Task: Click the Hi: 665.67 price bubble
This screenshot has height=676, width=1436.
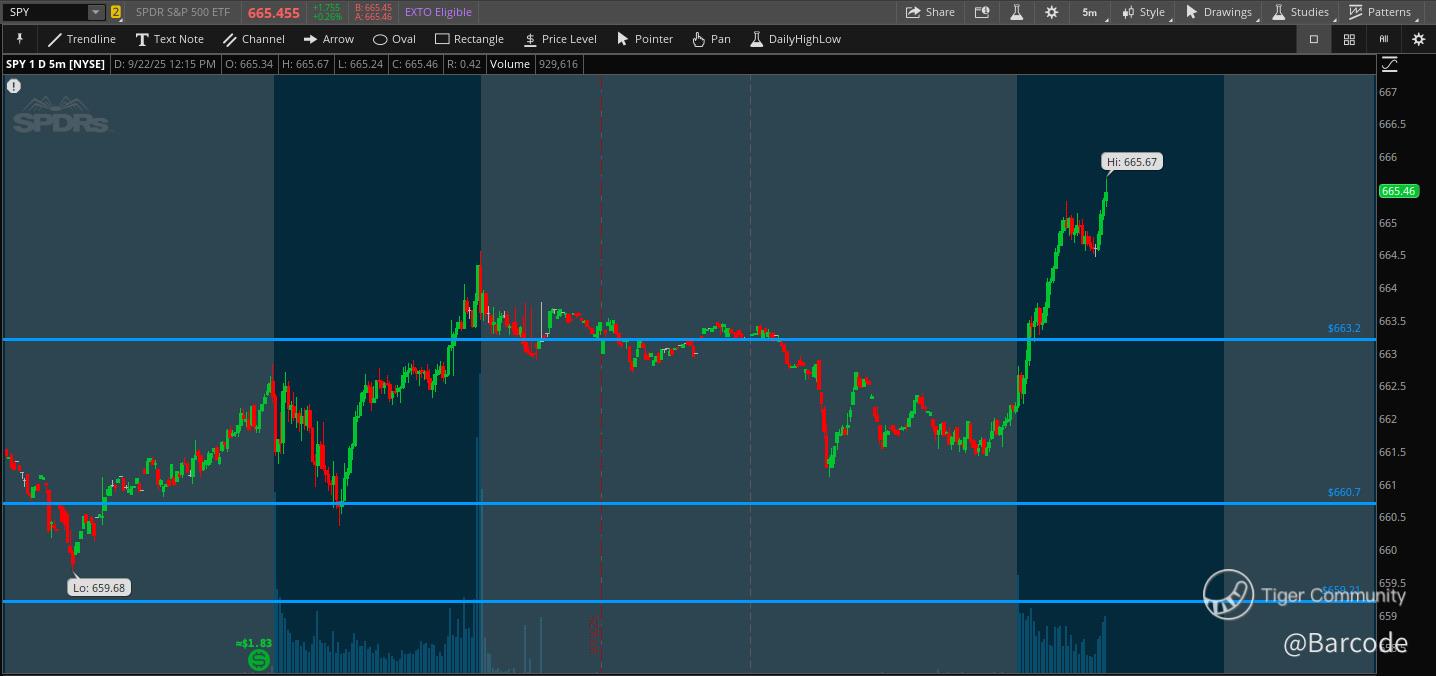Action: [1132, 161]
